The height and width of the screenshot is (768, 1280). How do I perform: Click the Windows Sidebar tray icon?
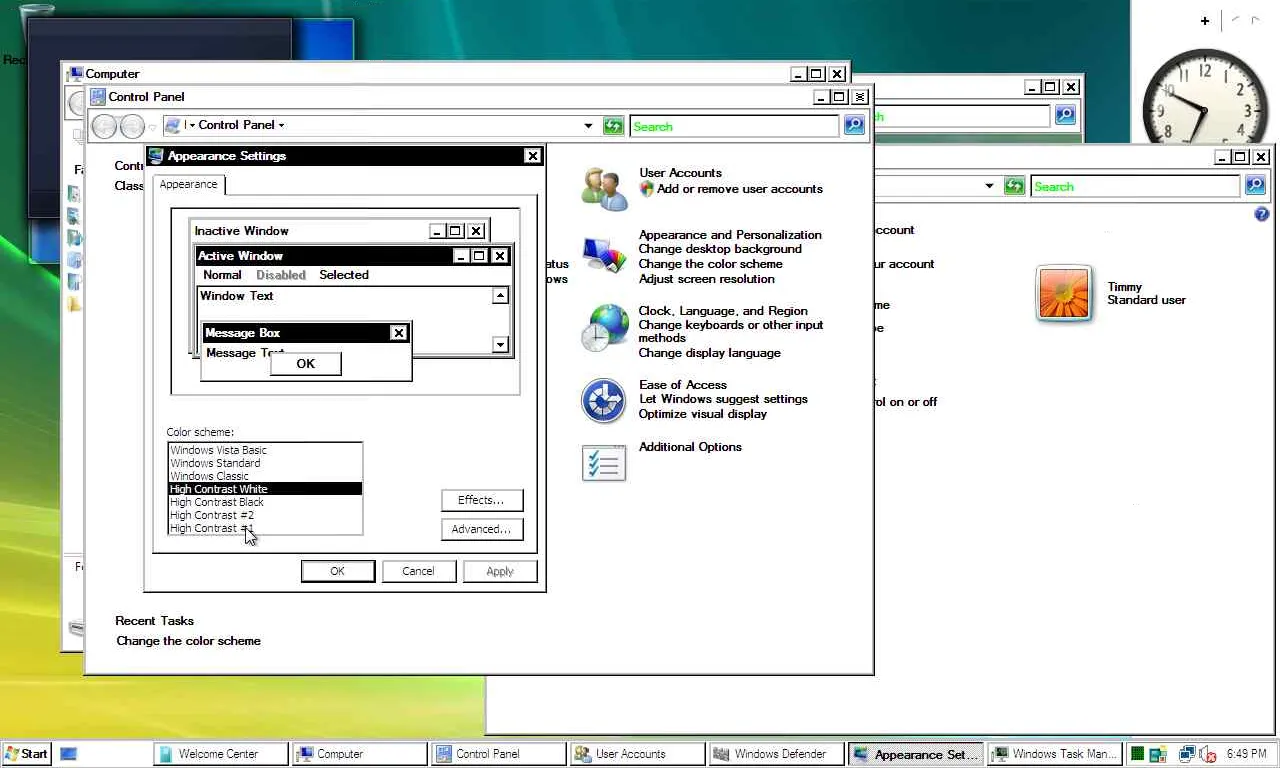(x=1158, y=754)
